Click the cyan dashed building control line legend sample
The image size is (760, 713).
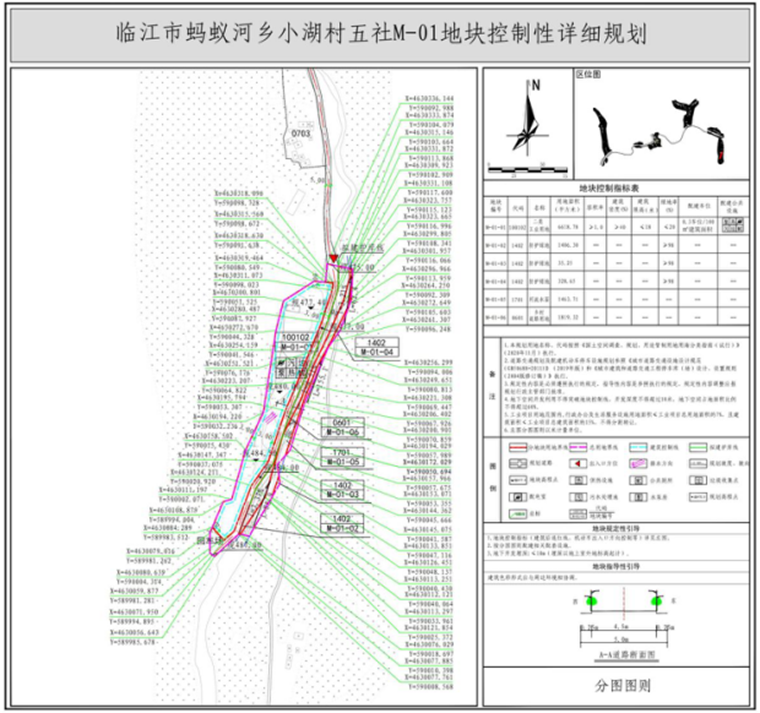[x=638, y=448]
